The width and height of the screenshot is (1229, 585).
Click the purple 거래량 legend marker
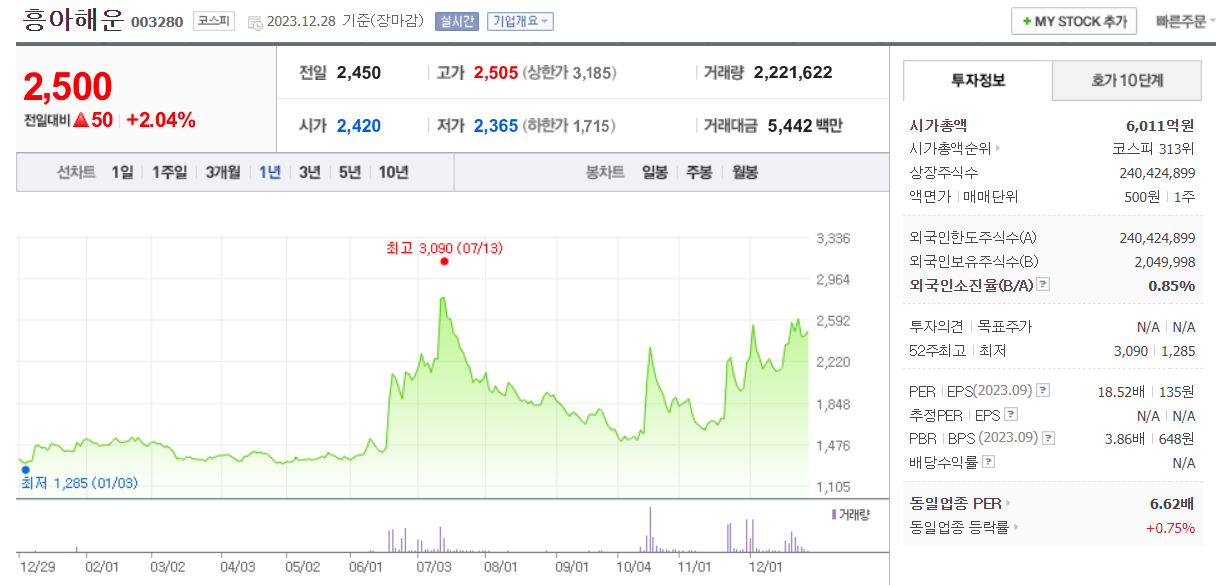pyautogui.click(x=834, y=514)
